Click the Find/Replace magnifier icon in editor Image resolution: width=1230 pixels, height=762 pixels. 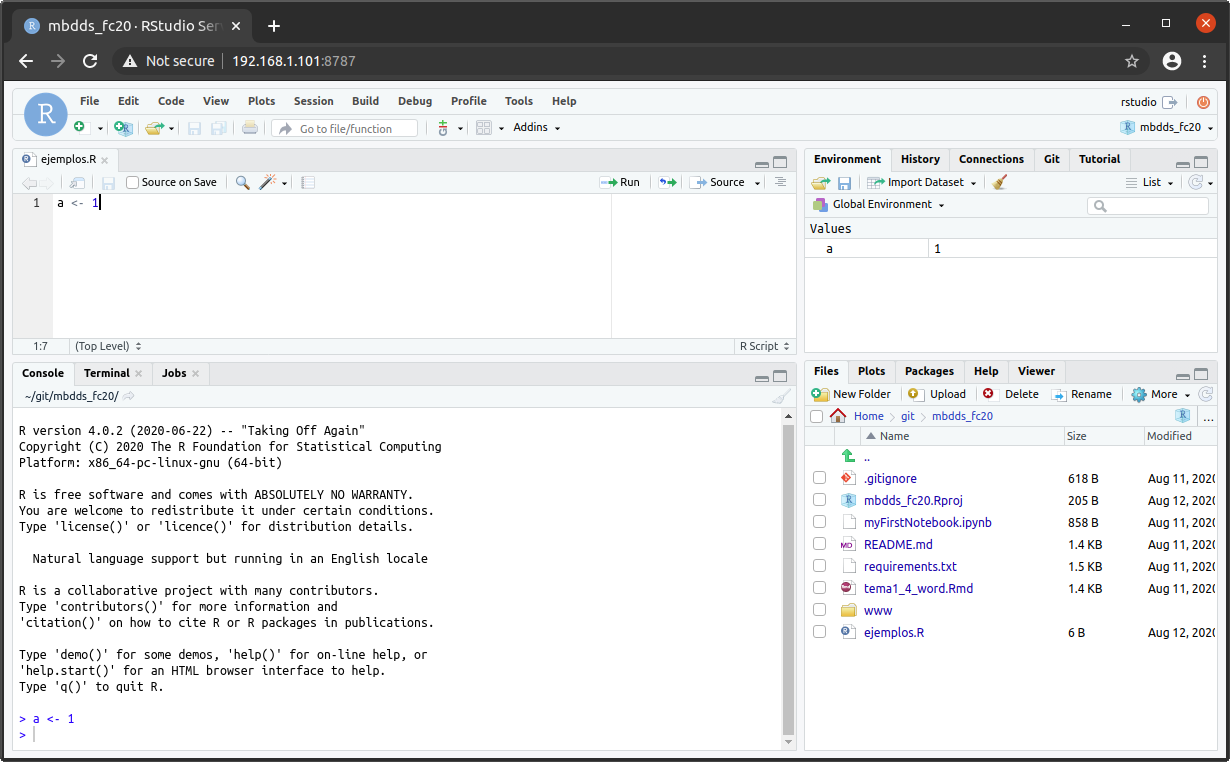click(242, 182)
